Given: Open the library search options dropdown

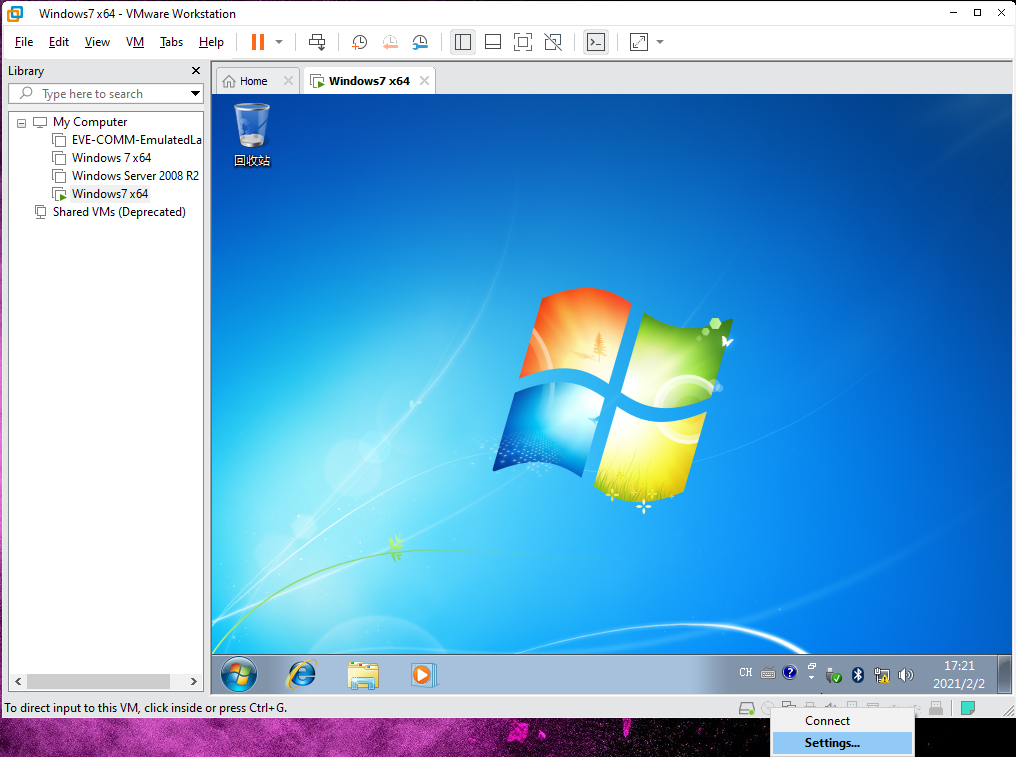Looking at the screenshot, I should (x=195, y=94).
